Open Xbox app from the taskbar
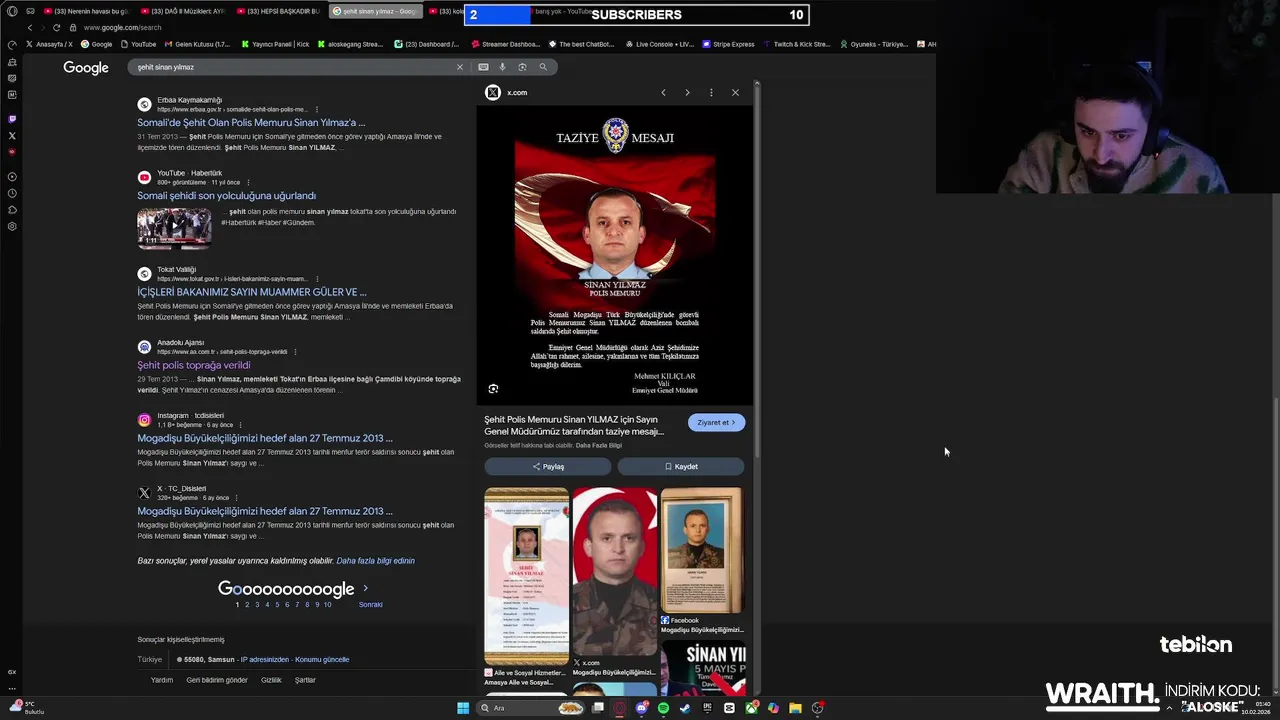The width and height of the screenshot is (1280, 720). coord(751,708)
